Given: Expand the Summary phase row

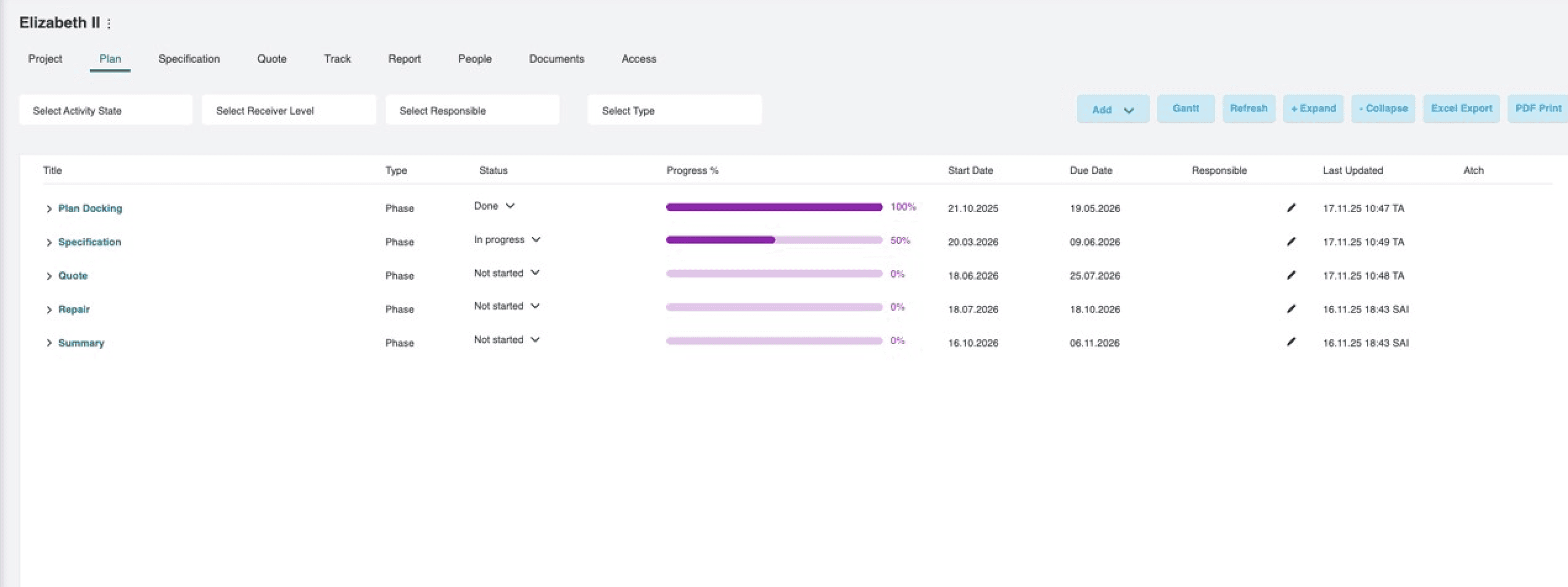Looking at the screenshot, I should point(49,343).
